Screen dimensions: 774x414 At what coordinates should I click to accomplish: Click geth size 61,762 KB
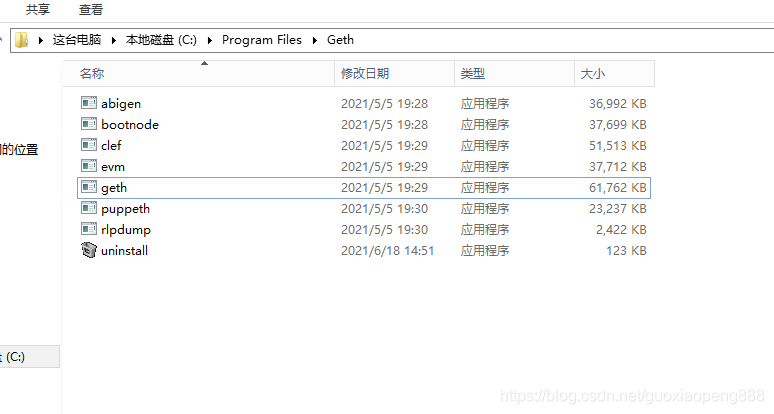tap(618, 188)
